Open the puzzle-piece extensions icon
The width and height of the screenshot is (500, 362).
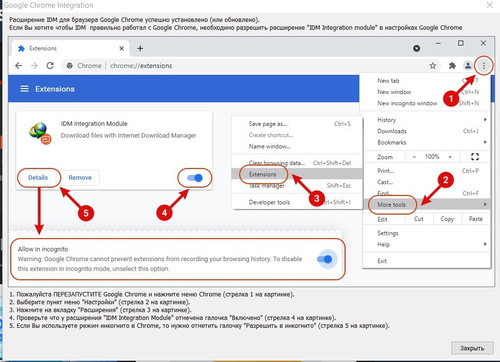tap(452, 66)
